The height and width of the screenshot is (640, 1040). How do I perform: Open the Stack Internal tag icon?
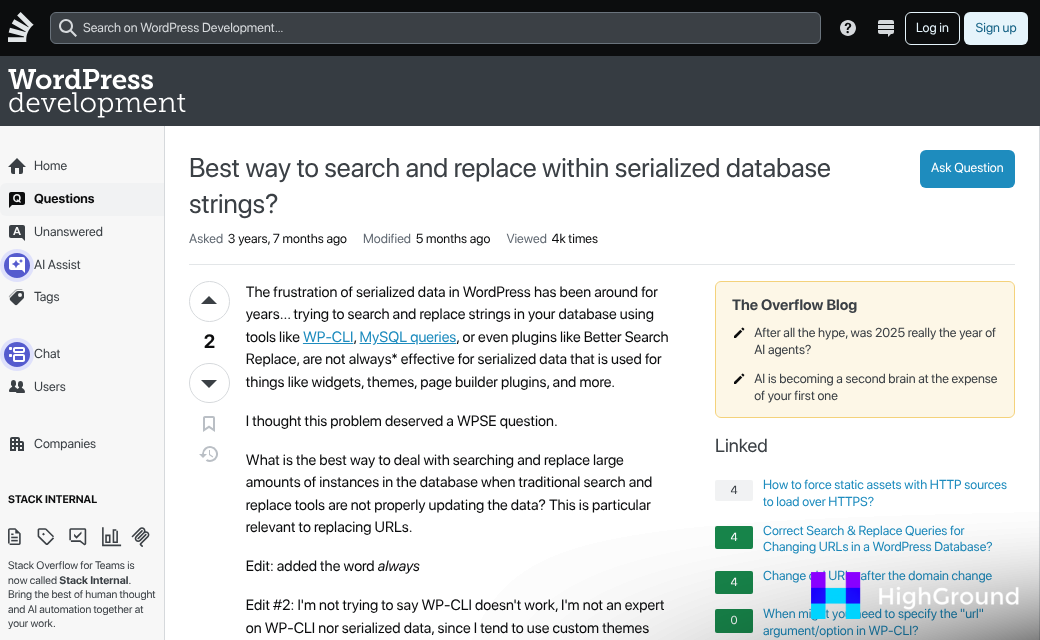45,536
